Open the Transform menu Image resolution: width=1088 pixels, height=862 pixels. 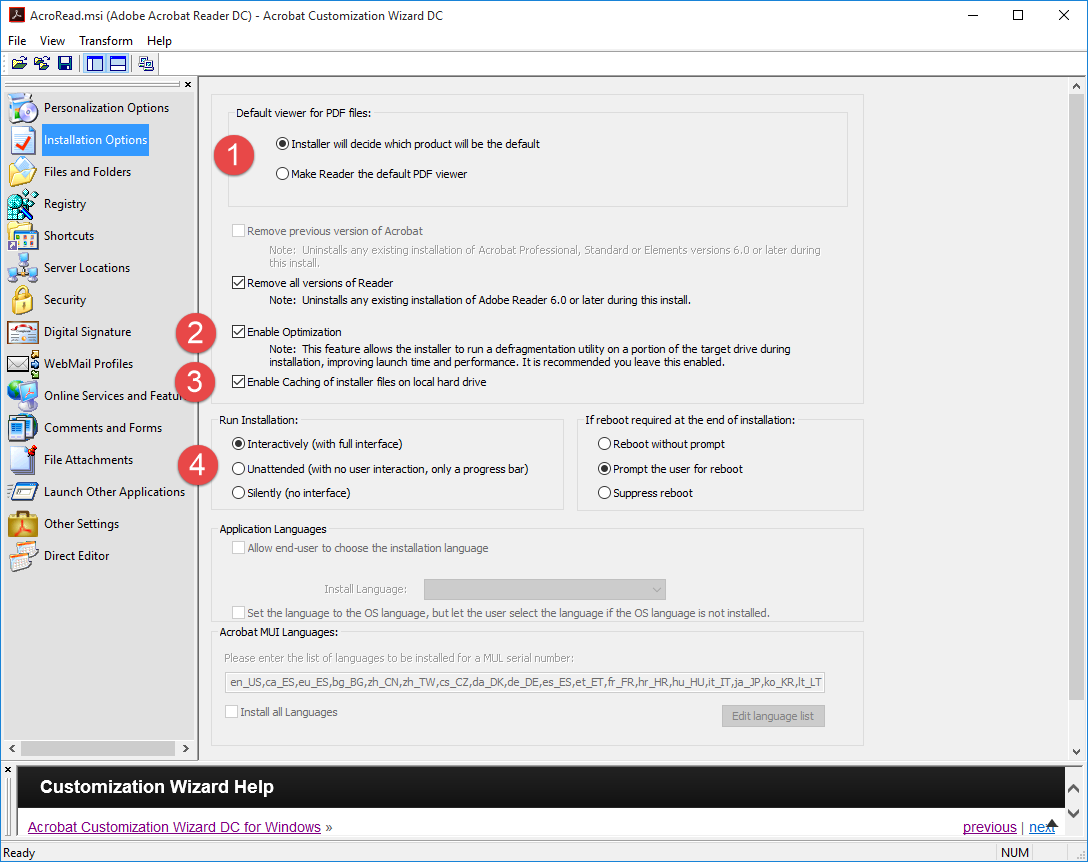pos(105,41)
